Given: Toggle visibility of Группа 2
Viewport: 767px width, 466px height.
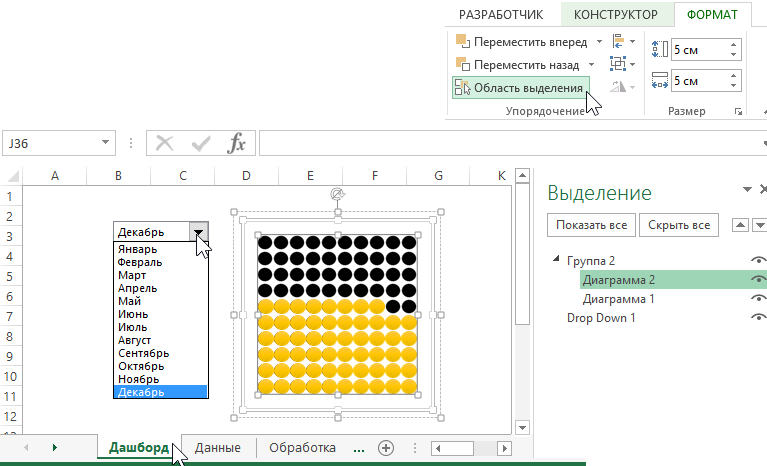Looking at the screenshot, I should pyautogui.click(x=758, y=261).
